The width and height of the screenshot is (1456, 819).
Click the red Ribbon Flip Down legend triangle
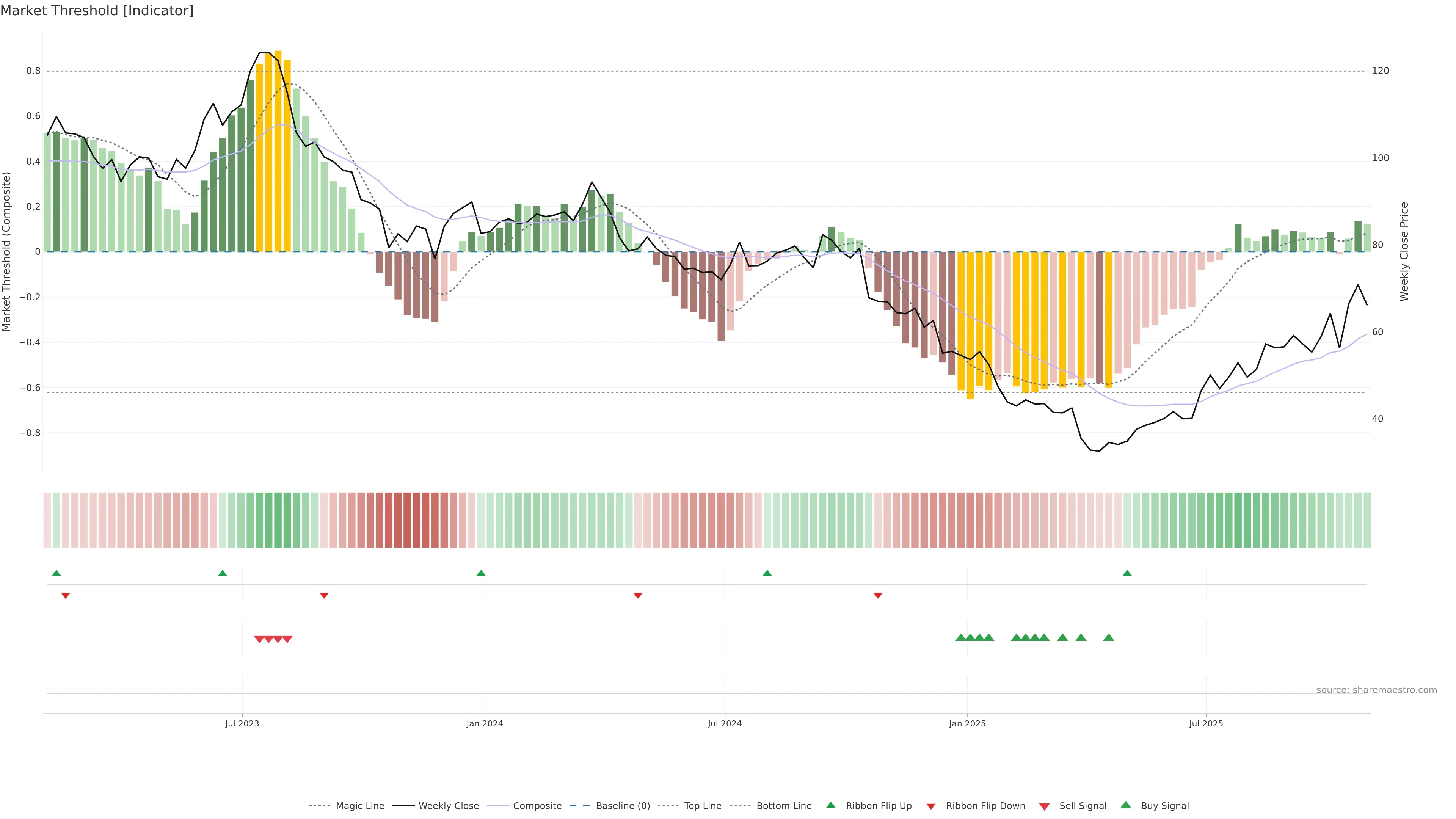[931, 806]
